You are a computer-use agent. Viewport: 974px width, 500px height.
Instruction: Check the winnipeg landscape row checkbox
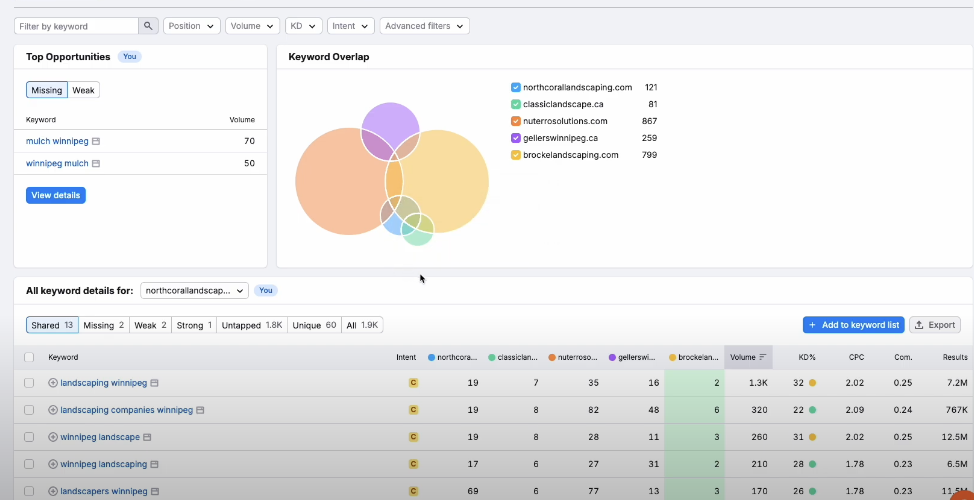[x=29, y=437]
